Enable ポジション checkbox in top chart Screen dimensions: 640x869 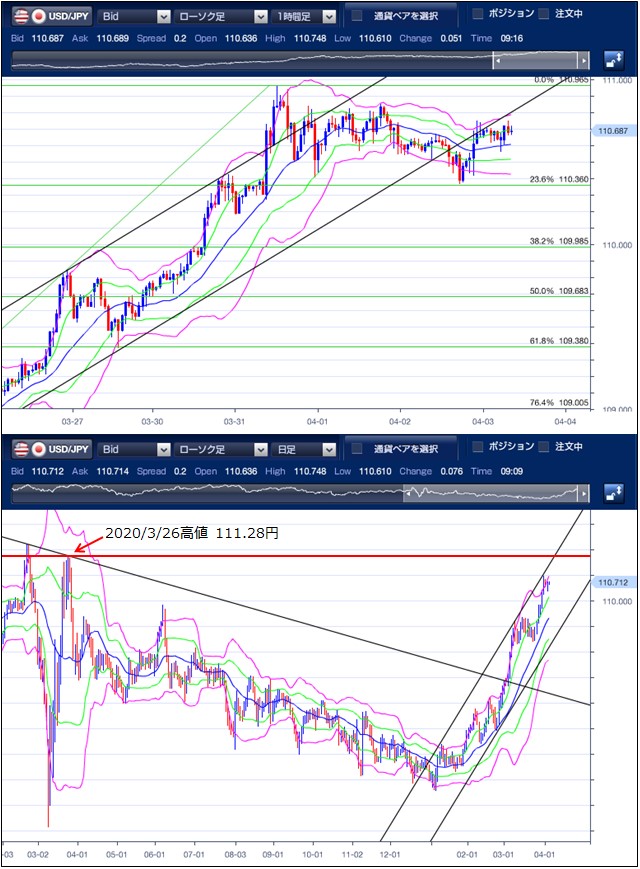[477, 14]
